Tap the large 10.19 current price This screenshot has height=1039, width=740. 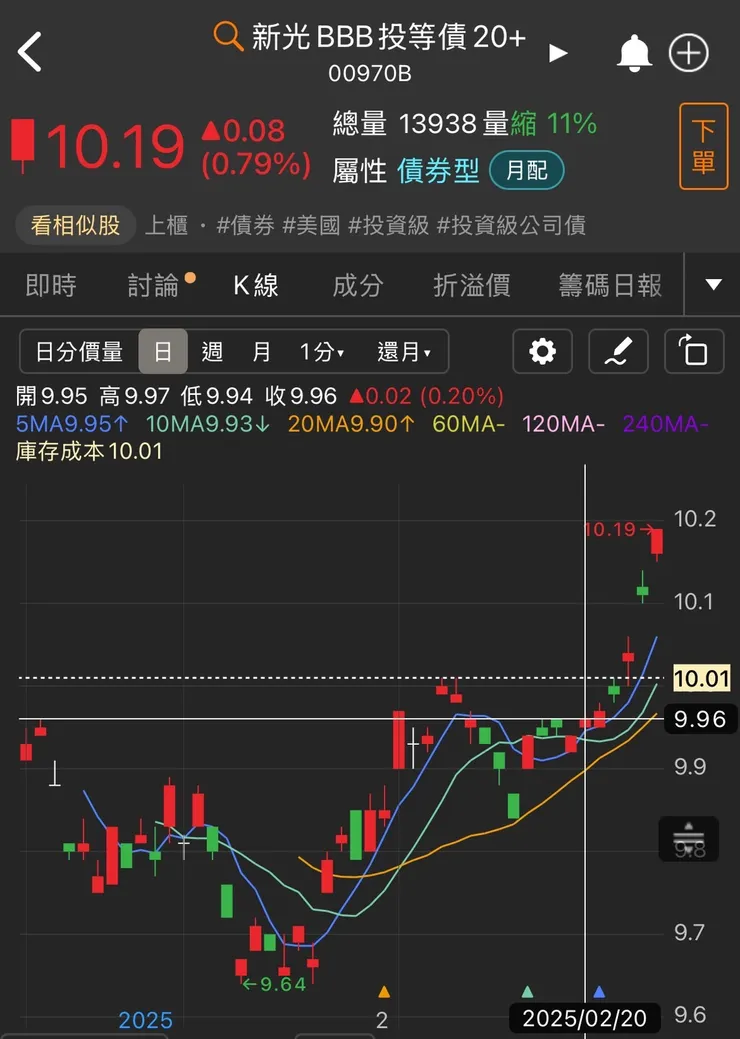(115, 146)
